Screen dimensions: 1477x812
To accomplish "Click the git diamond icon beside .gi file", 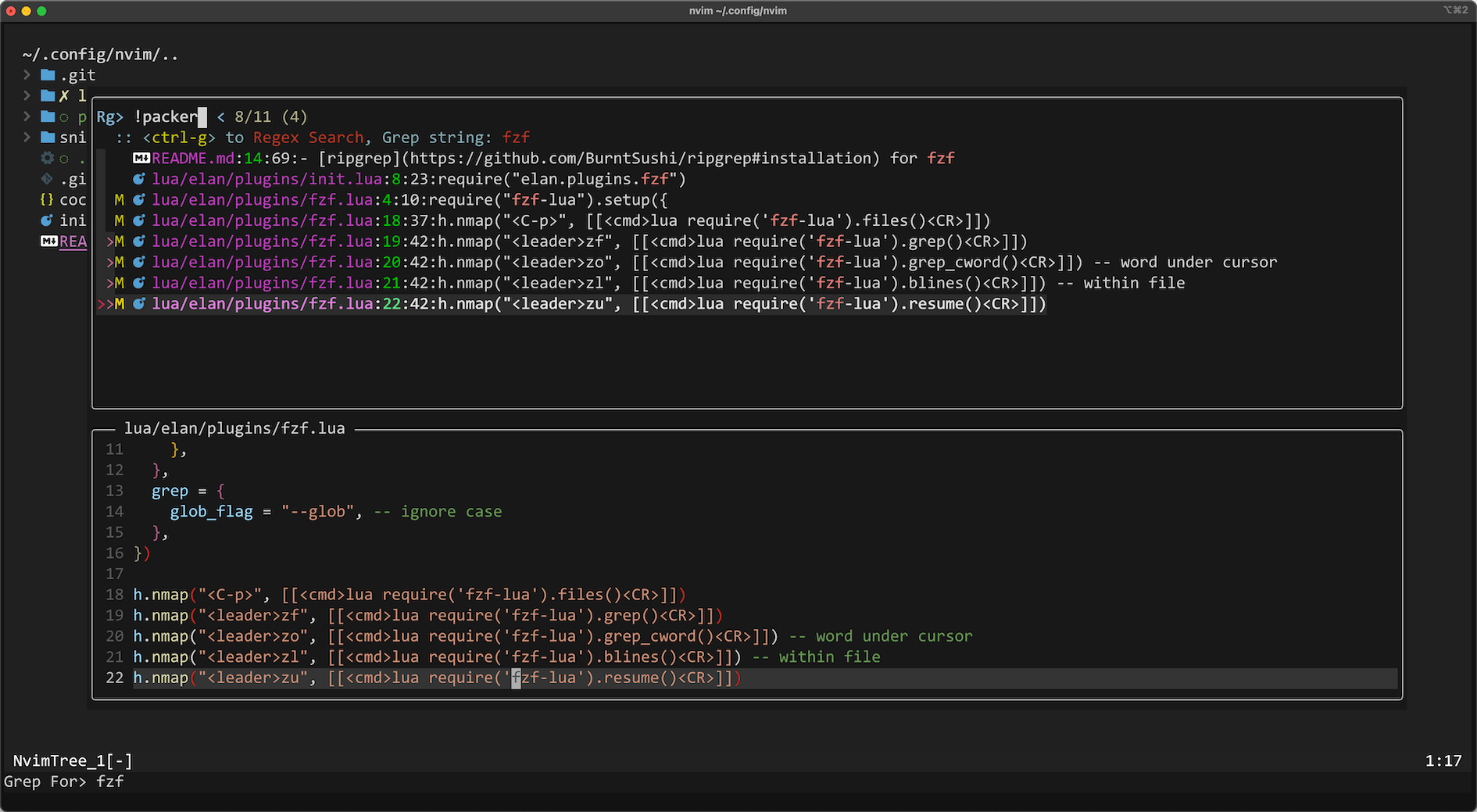I will pos(47,179).
